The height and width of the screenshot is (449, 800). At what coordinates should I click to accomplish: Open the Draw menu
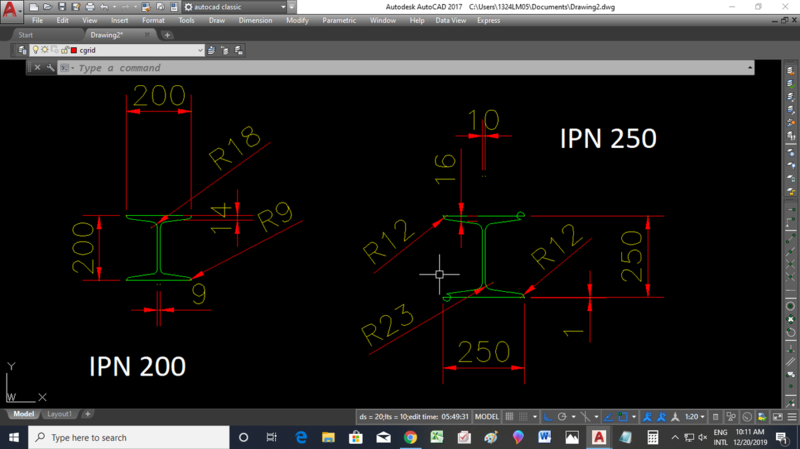(x=217, y=20)
